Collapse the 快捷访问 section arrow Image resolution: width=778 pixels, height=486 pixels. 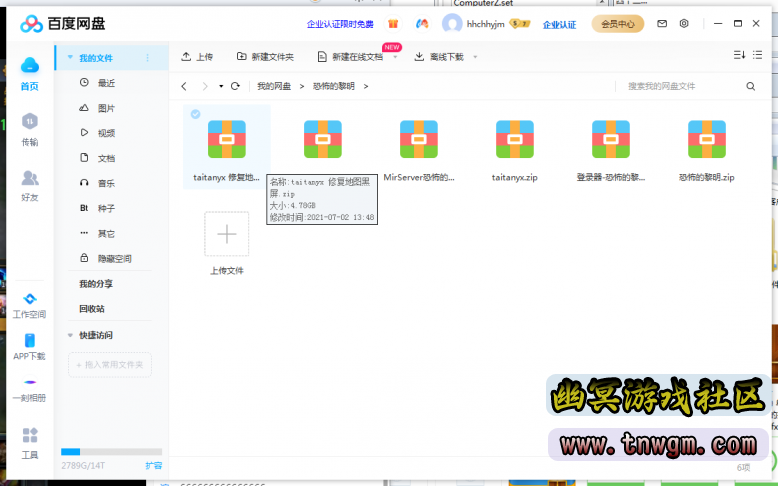[70, 336]
